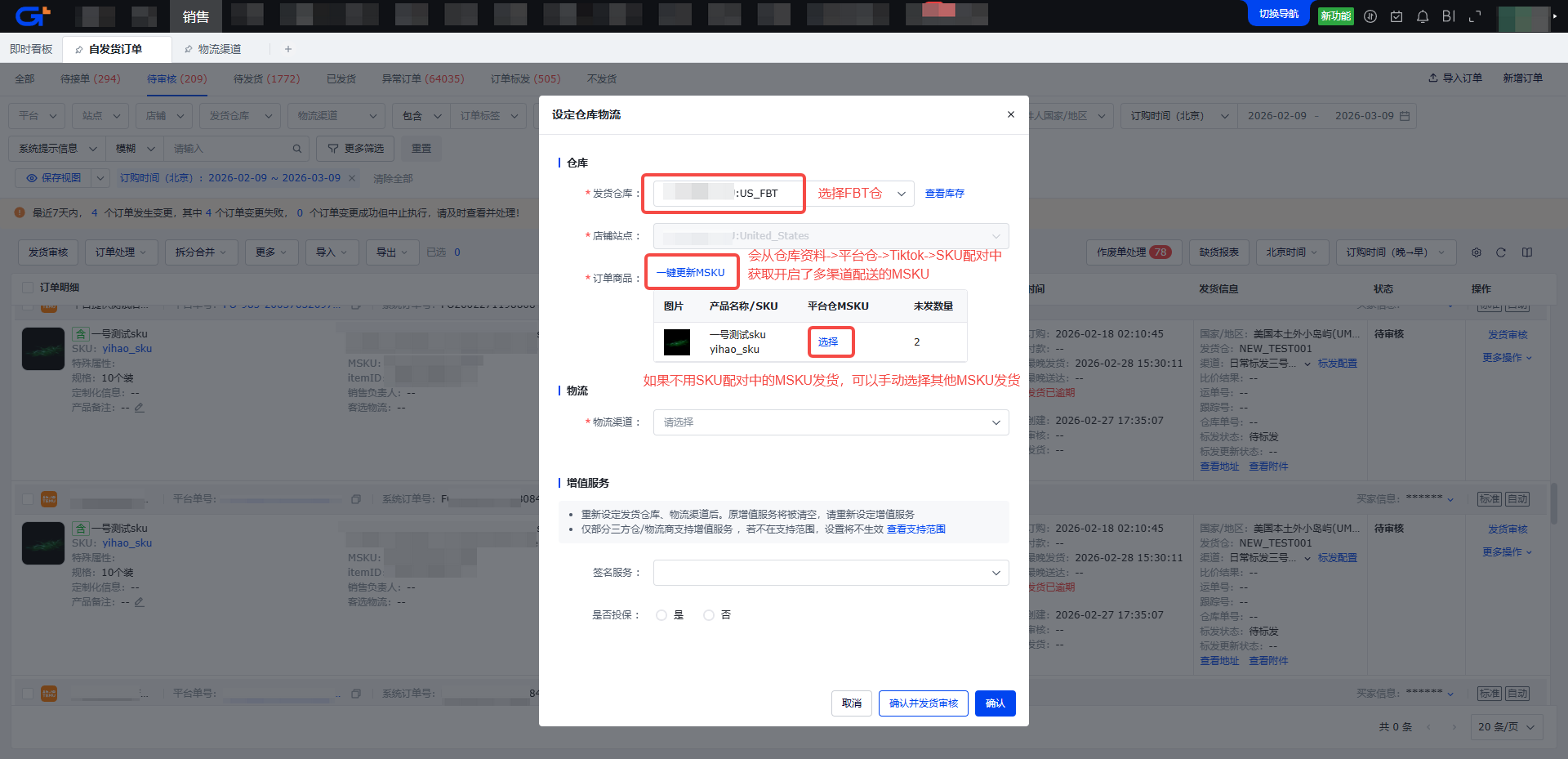Copy the third order's platform order number

point(356,694)
